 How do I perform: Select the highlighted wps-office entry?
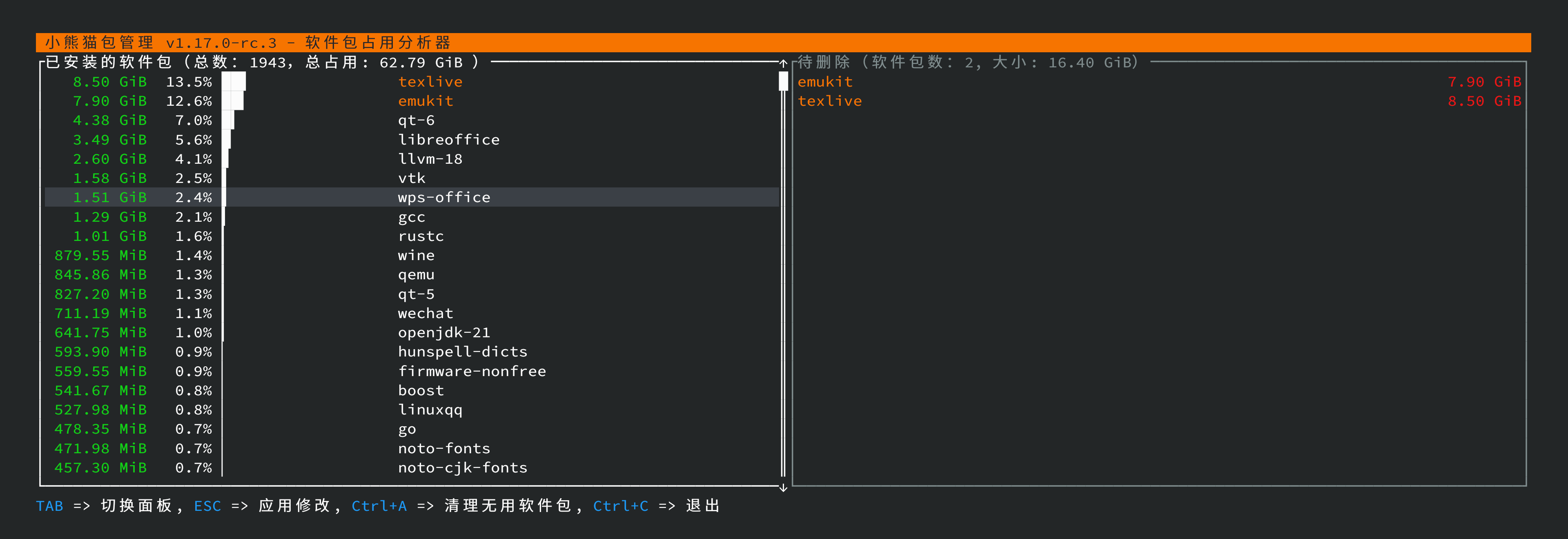click(444, 198)
